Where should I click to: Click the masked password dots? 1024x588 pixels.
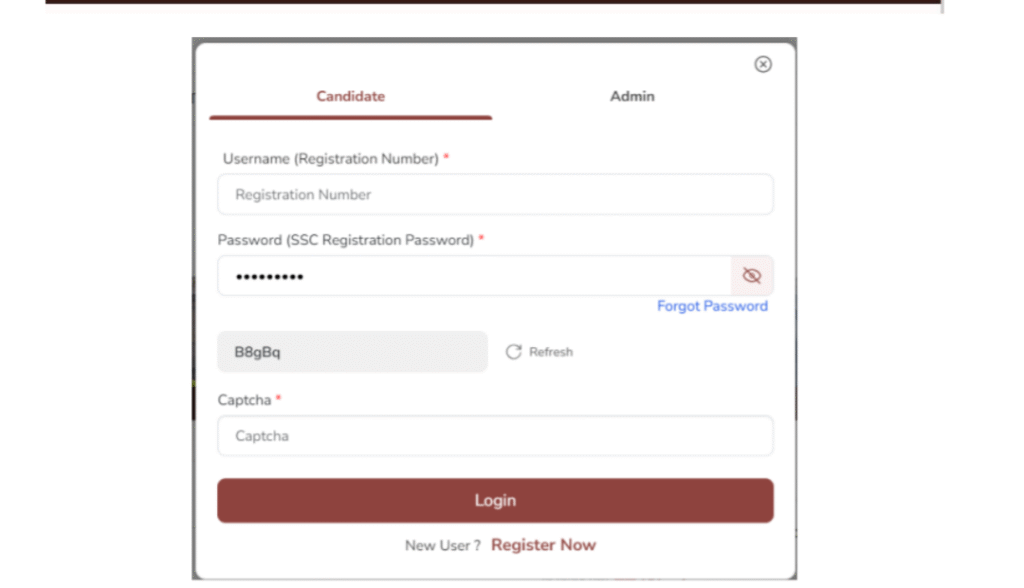pyautogui.click(x=269, y=277)
